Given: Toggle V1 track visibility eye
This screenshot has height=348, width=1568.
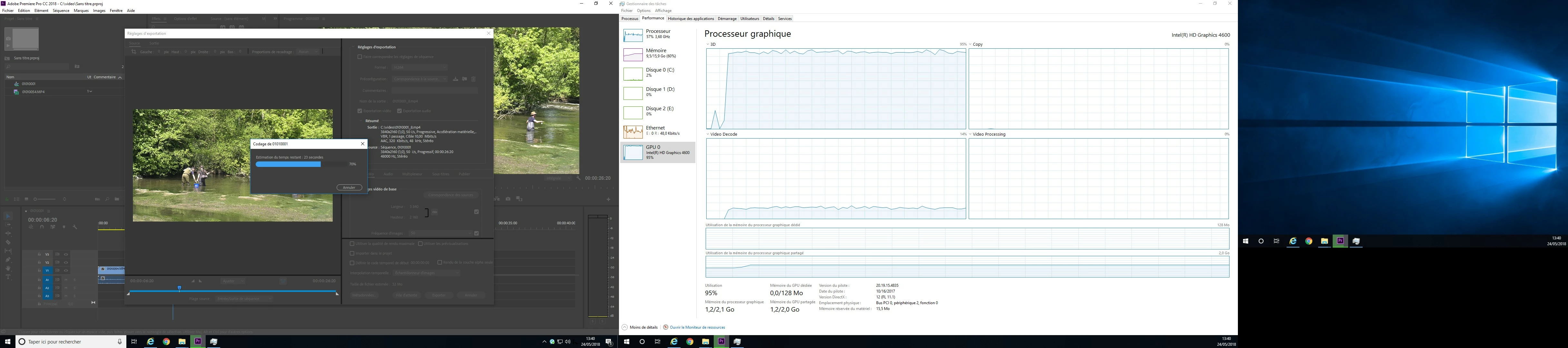Looking at the screenshot, I should 66,271.
